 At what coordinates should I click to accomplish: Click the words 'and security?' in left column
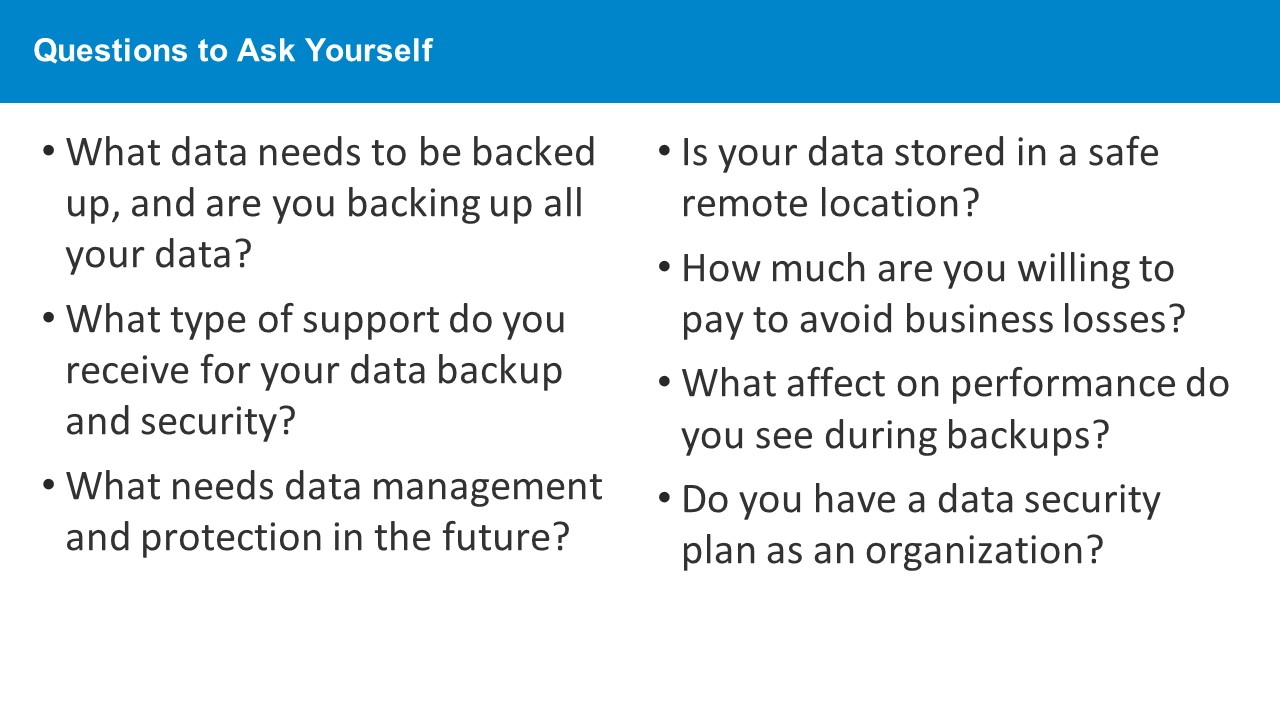[x=182, y=421]
